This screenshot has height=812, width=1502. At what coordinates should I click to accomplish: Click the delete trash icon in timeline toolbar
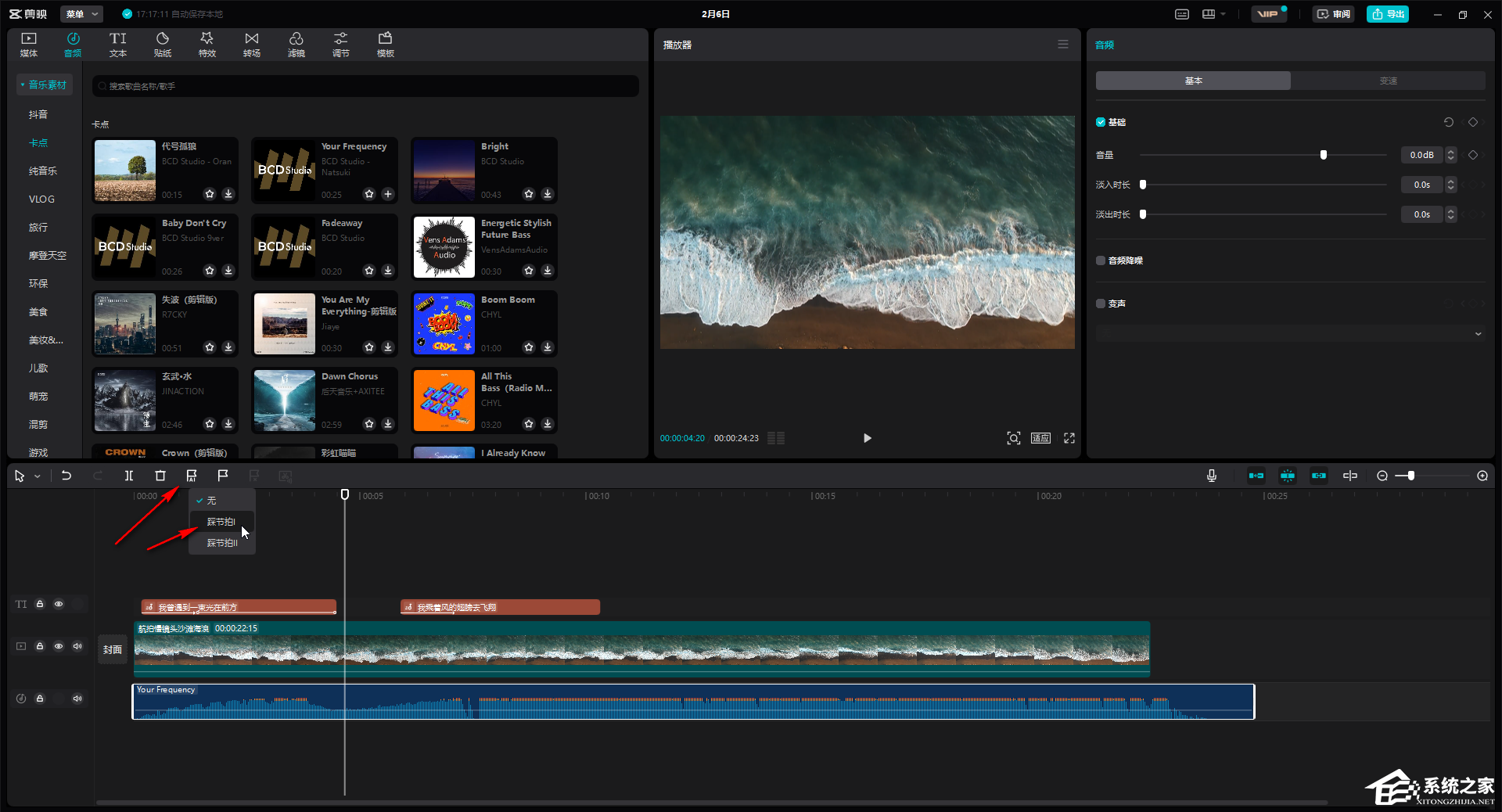coord(160,476)
